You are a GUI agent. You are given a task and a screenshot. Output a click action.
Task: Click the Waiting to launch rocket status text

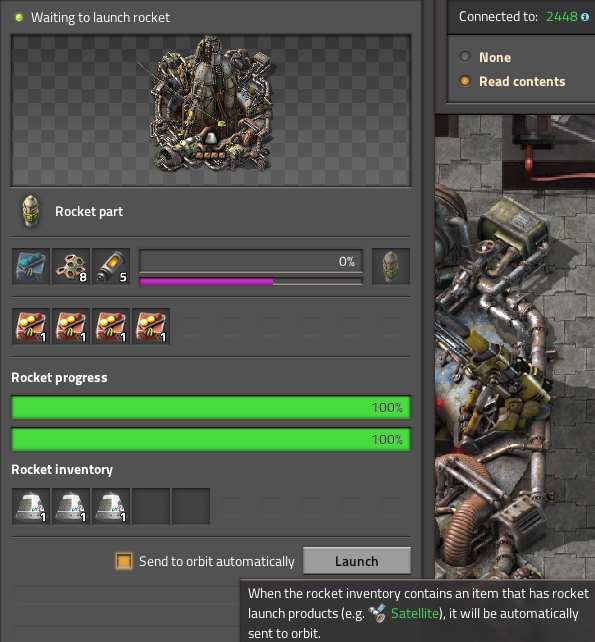(100, 17)
